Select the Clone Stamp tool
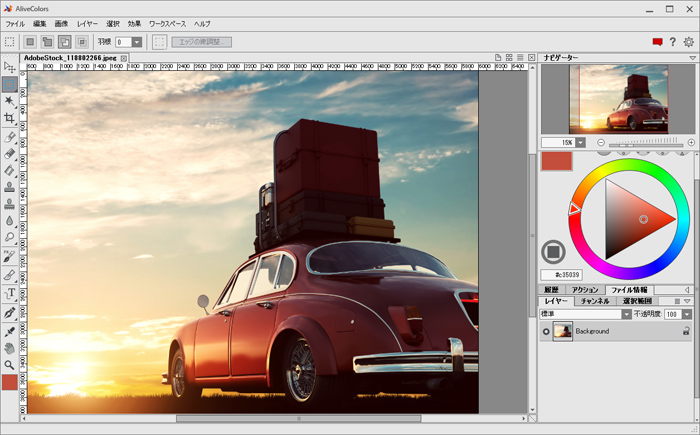 tap(9, 187)
